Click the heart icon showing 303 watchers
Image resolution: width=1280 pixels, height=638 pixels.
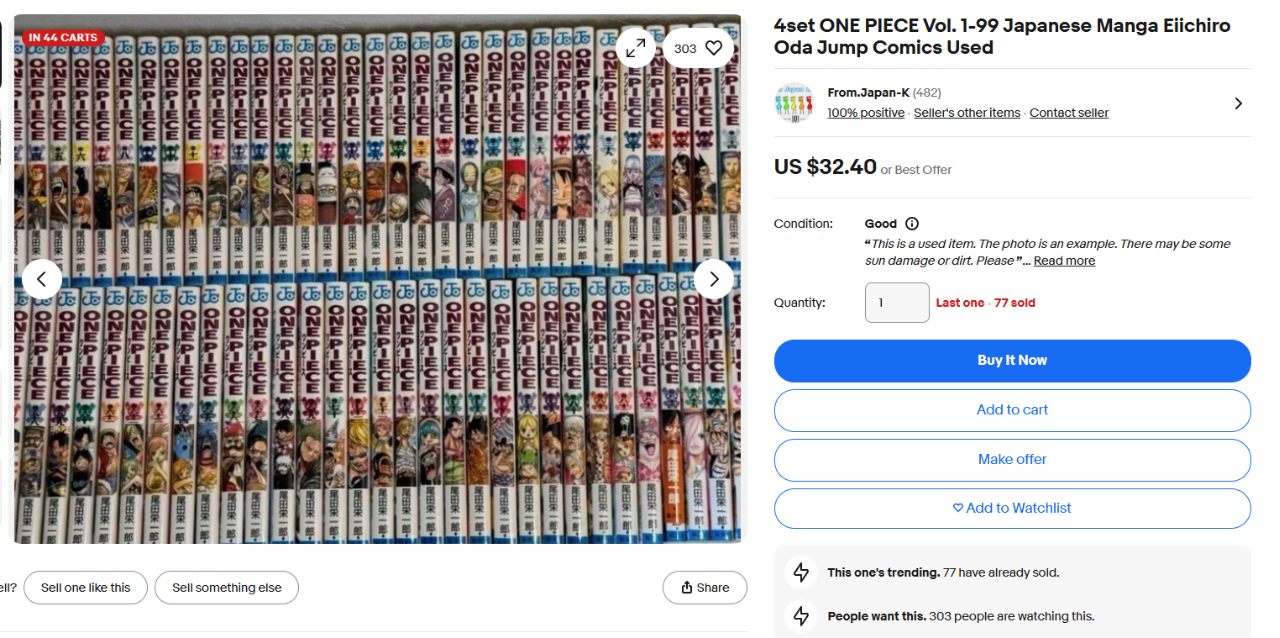pyautogui.click(x=713, y=48)
